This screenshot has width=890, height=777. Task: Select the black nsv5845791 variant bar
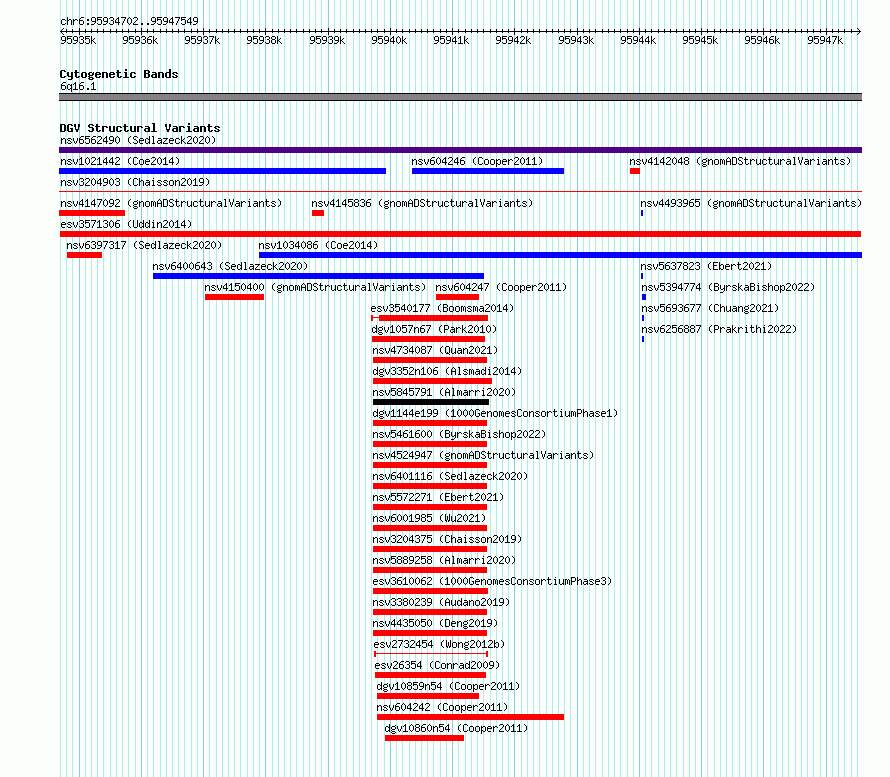[431, 402]
